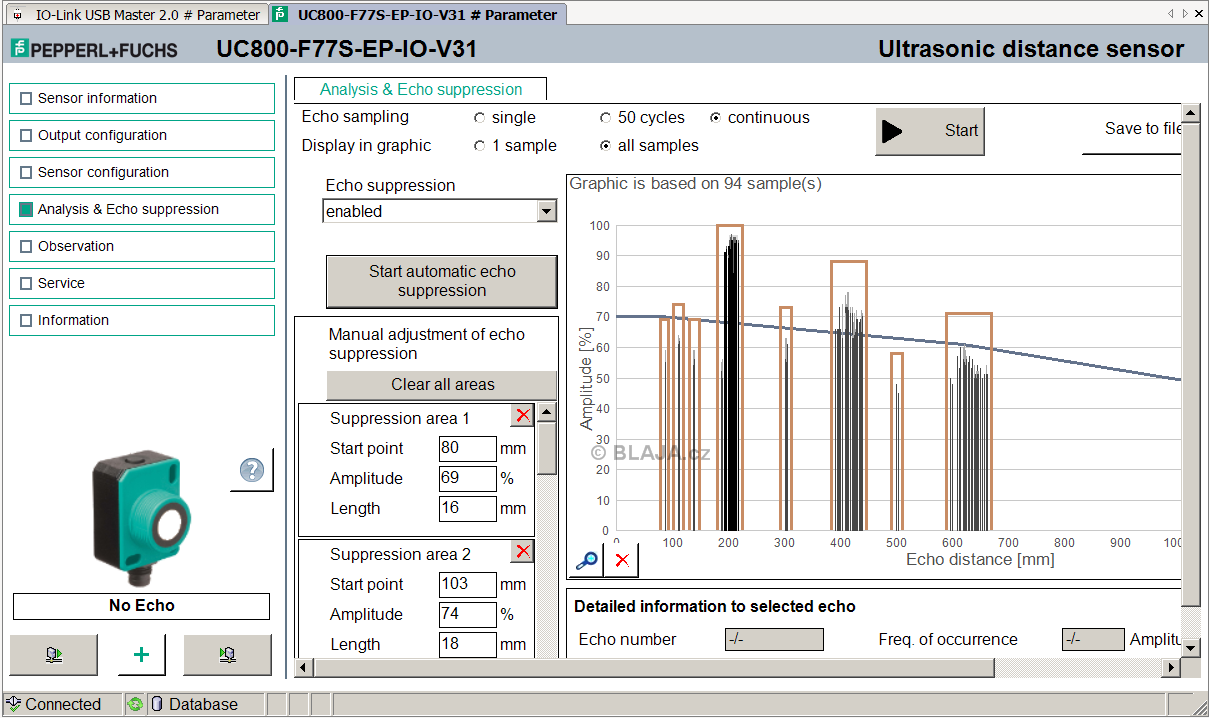Click Save to file button
The image size is (1209, 718).
(1133, 130)
